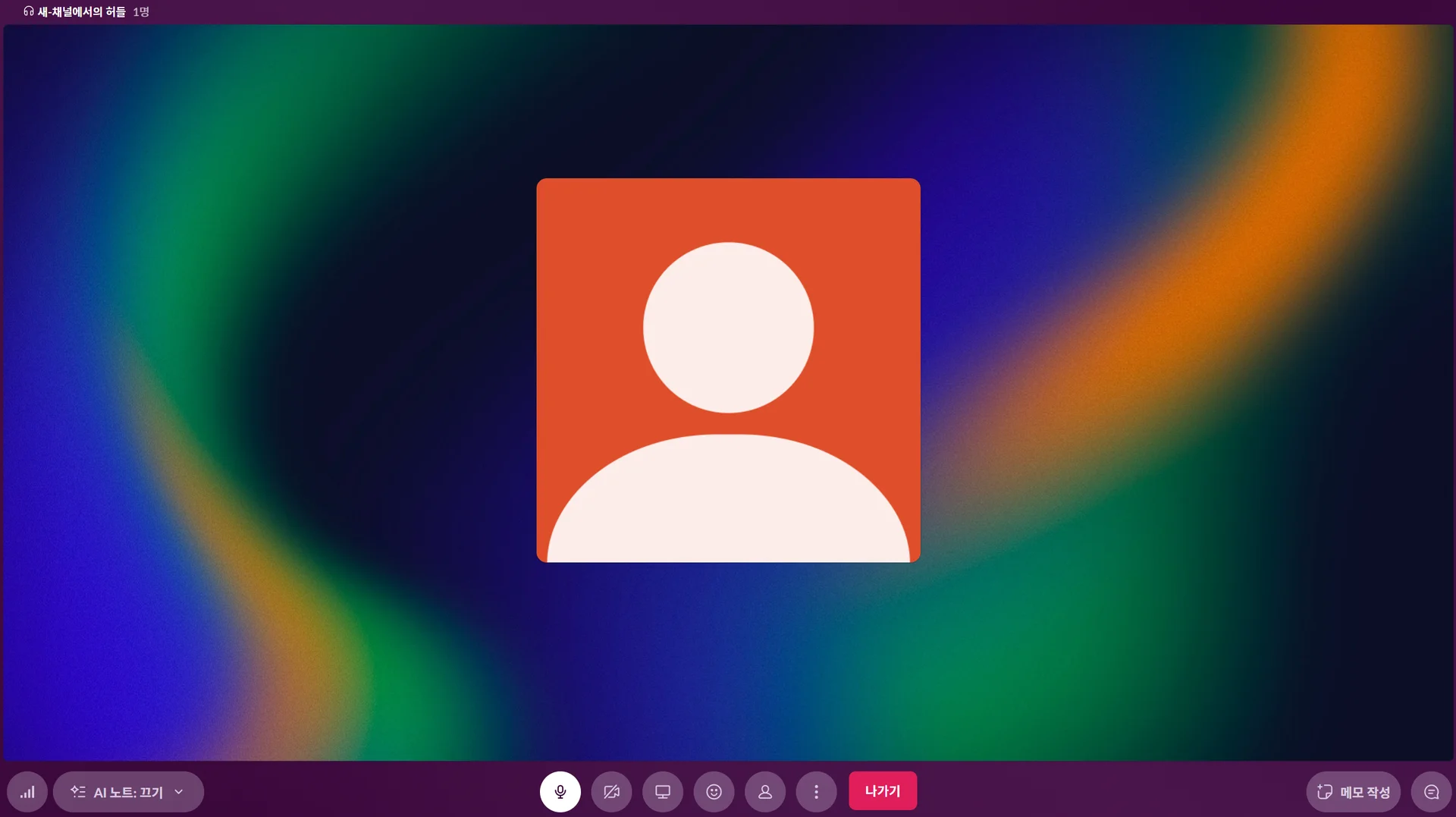Open the 새-채널에서의 허들 title
The width and height of the screenshot is (1456, 817).
pyautogui.click(x=82, y=11)
